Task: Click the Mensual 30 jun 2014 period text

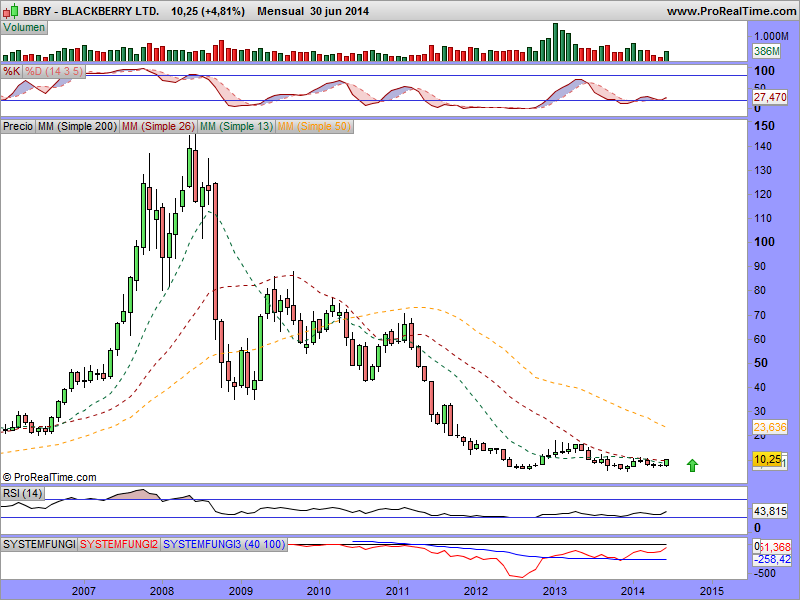Action: pos(313,11)
